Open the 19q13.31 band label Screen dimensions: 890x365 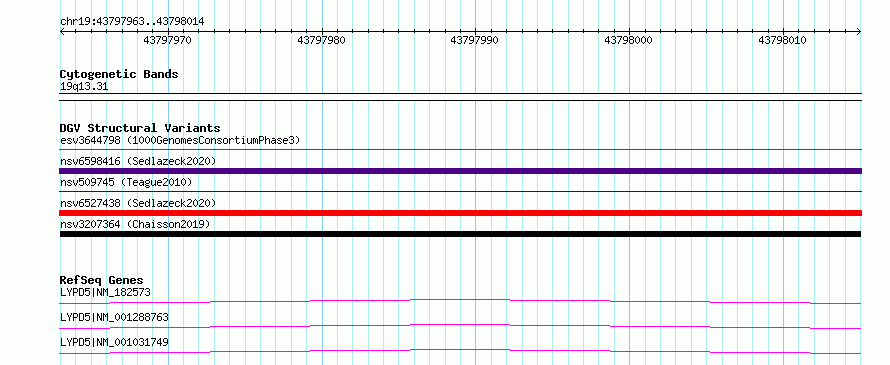84,87
